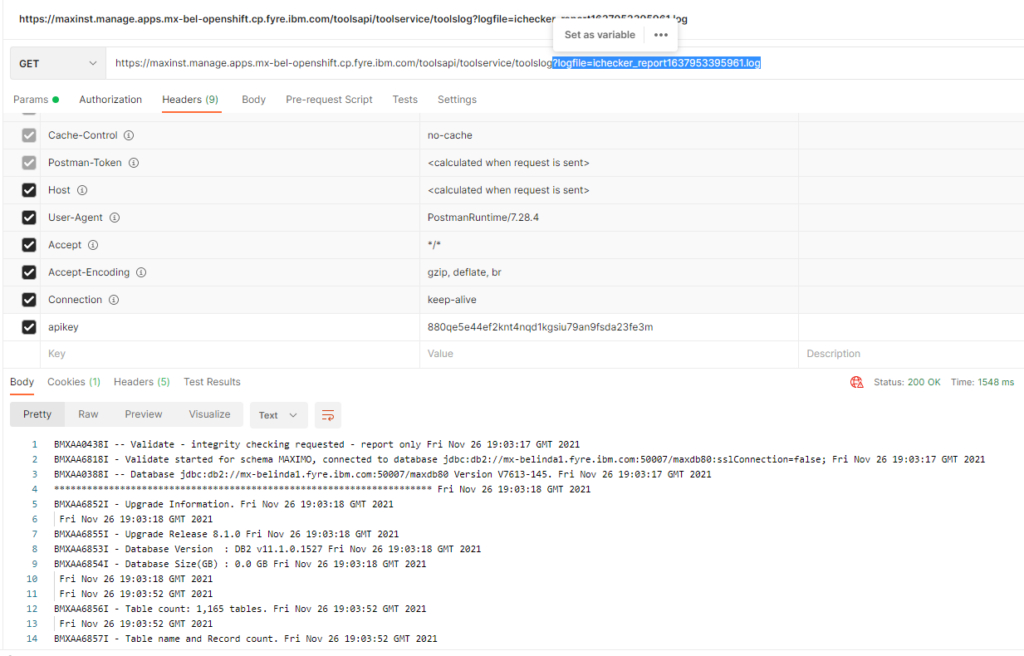Open the HTTP method GET dropdown

[x=57, y=63]
